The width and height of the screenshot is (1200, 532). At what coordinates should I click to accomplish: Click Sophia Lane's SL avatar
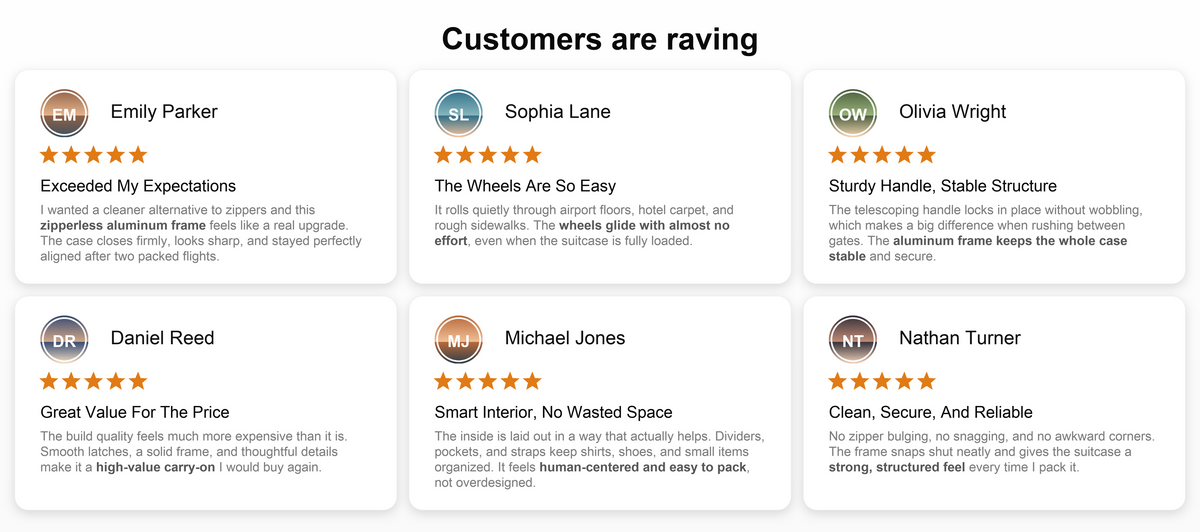[458, 113]
